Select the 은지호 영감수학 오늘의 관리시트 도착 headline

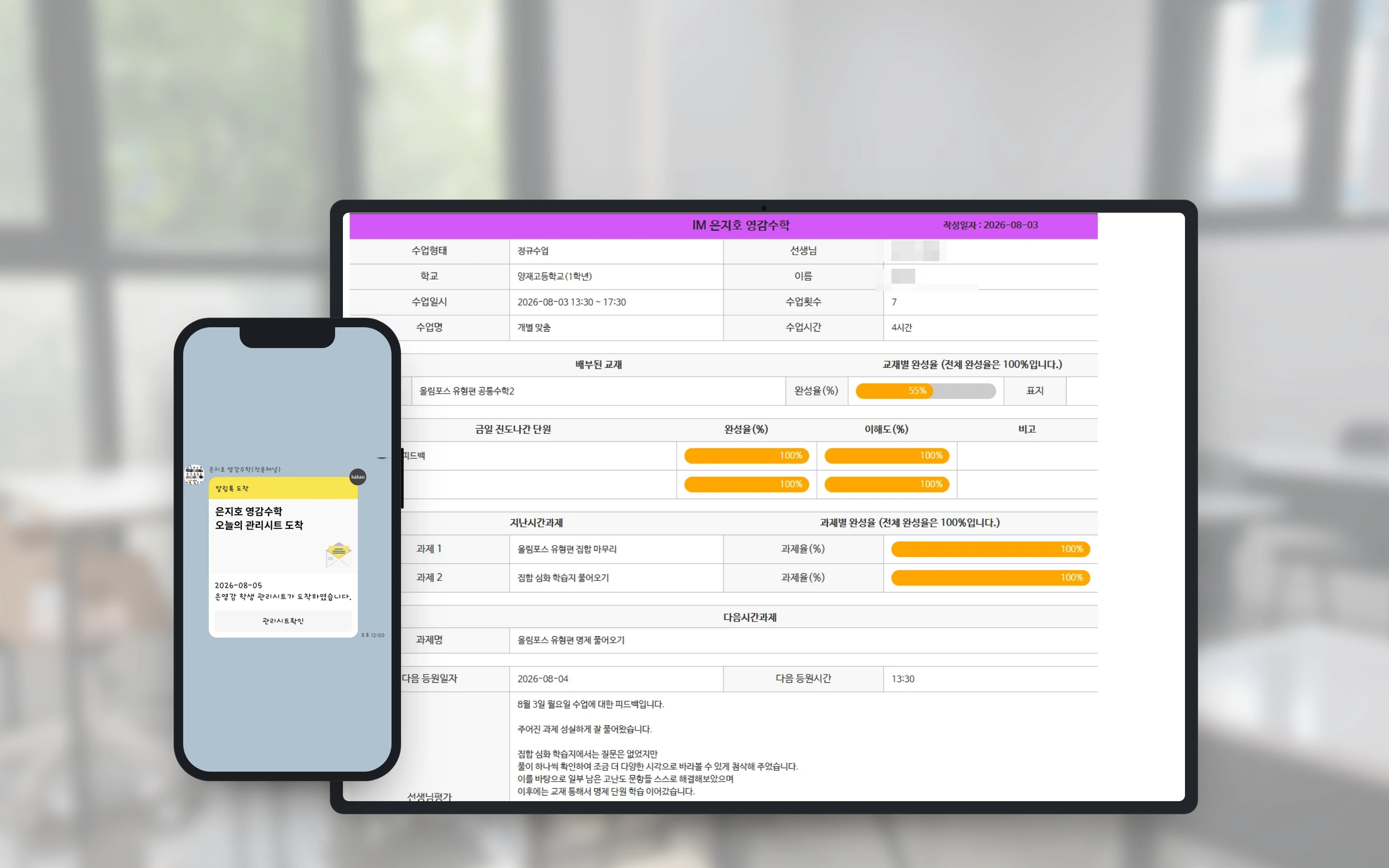(x=259, y=518)
